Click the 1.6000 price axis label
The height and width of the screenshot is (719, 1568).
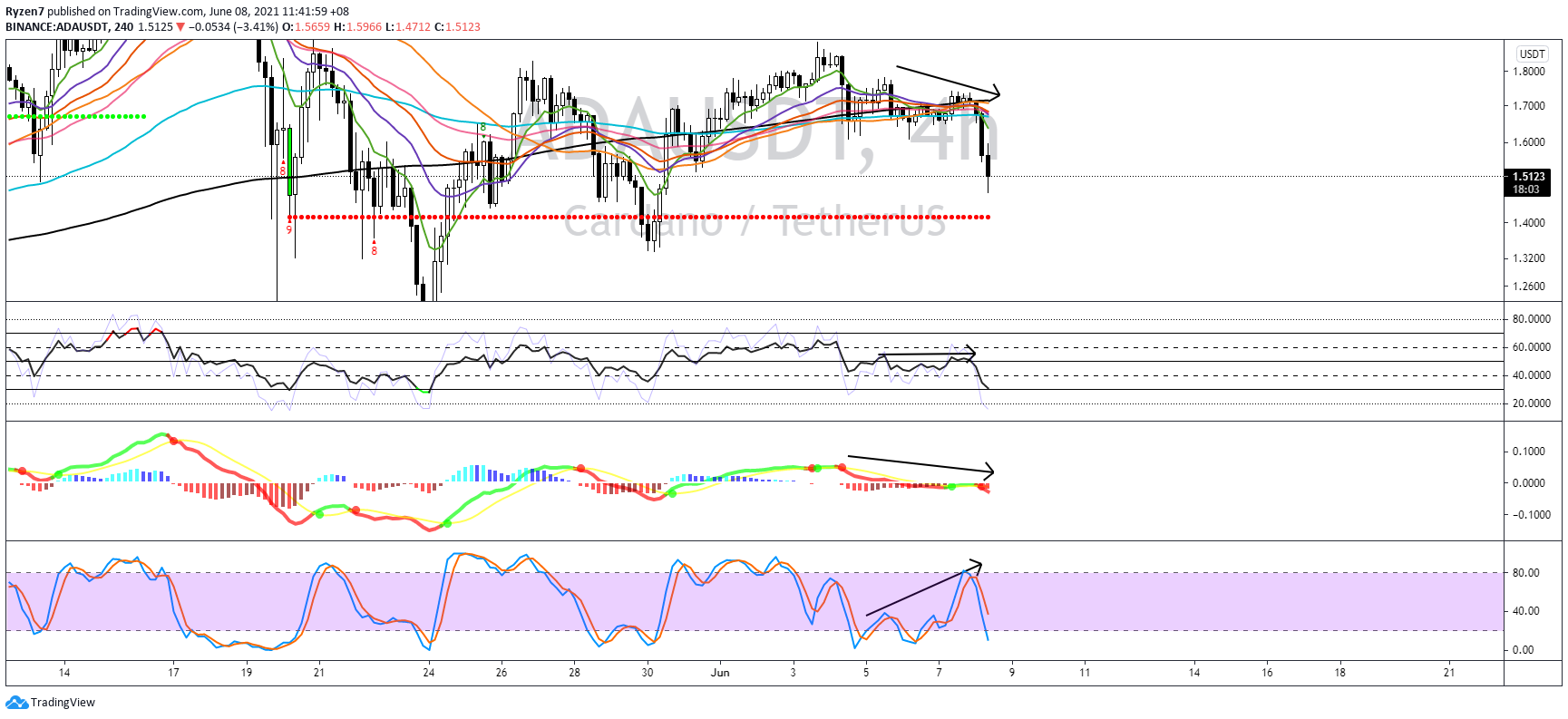(x=1529, y=142)
